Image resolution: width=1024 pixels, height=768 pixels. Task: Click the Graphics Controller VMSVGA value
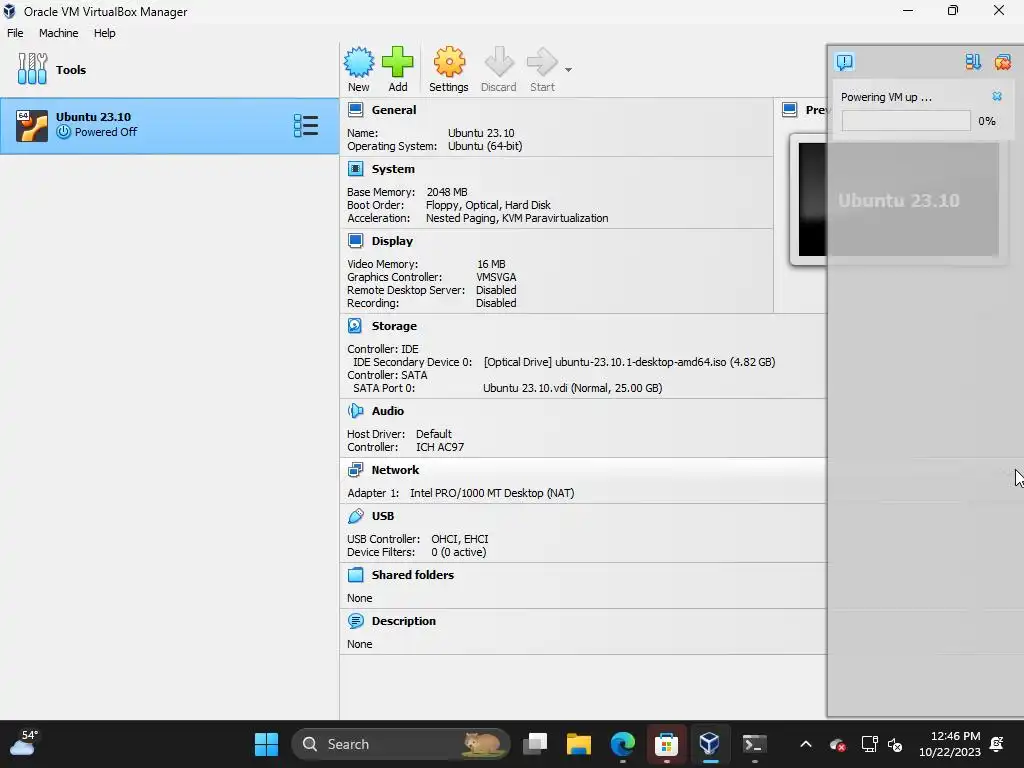[x=496, y=278]
